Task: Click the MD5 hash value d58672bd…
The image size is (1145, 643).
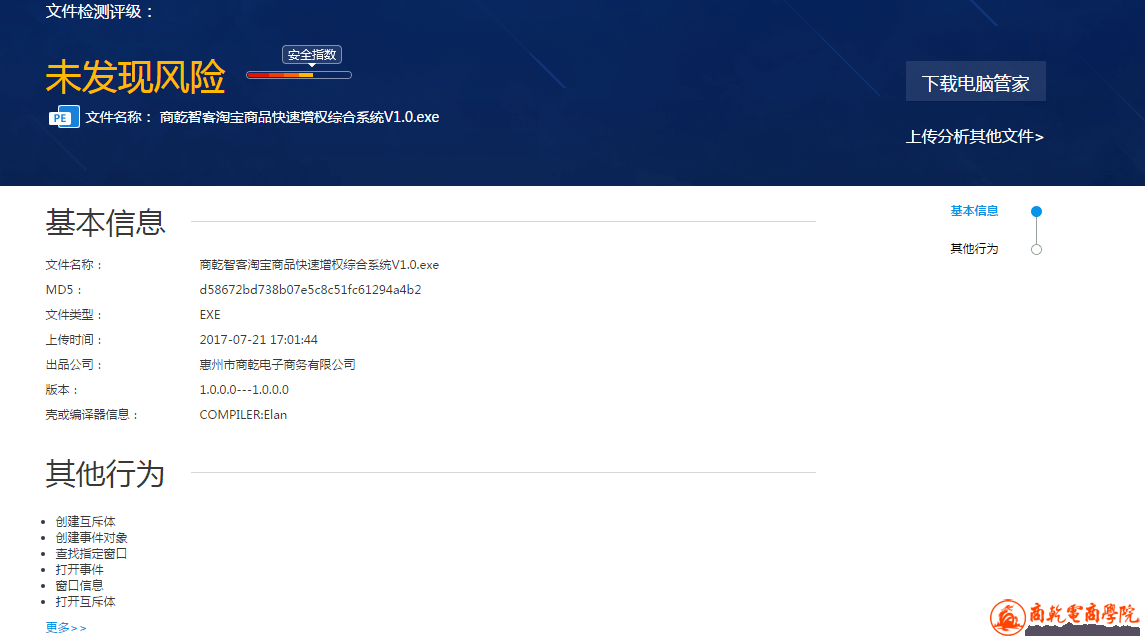Action: [310, 290]
